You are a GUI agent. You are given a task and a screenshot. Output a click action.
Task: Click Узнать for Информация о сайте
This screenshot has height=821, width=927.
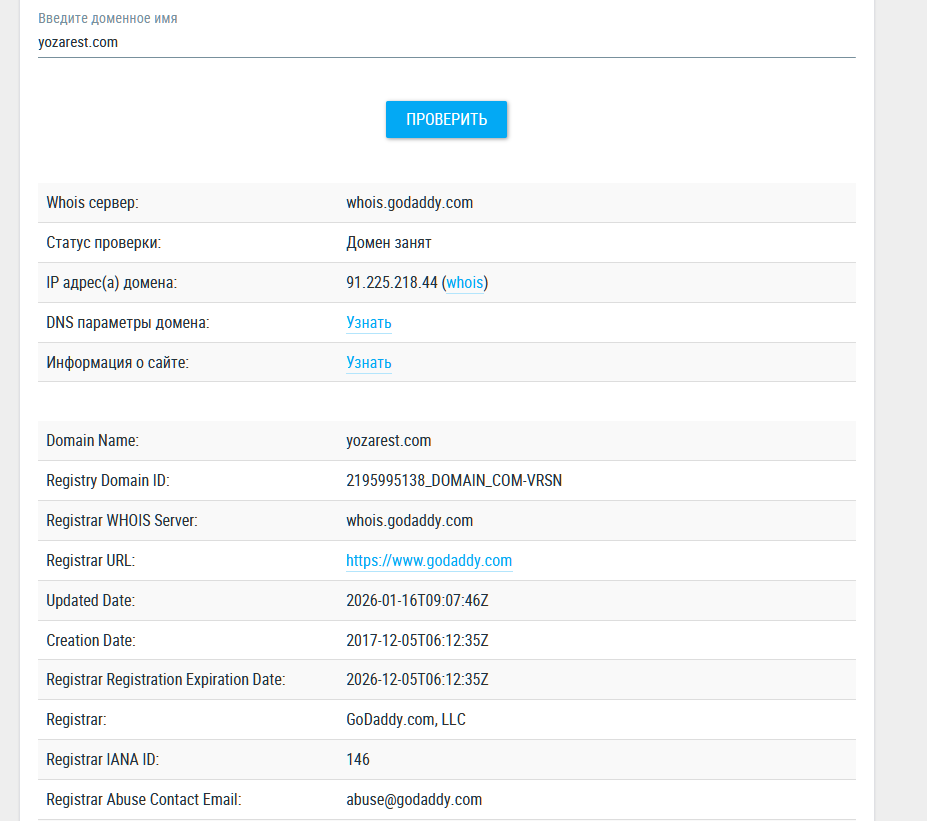[369, 363]
